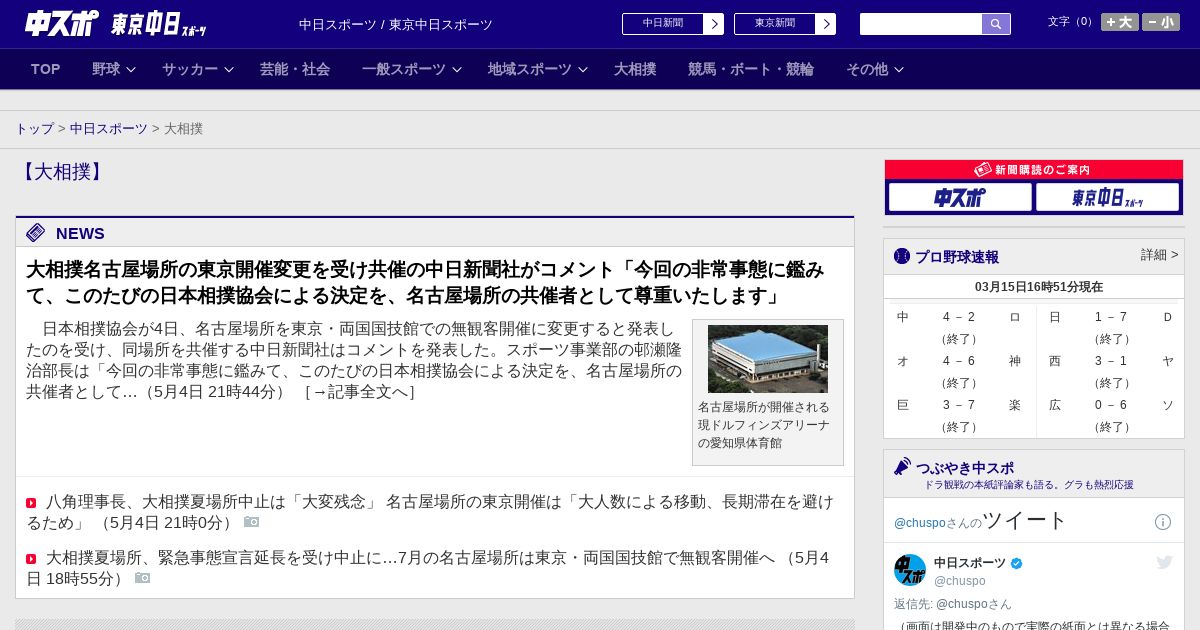This screenshot has width=1200, height=630.
Task: Open the 芸能・社会 section
Action: [x=295, y=69]
